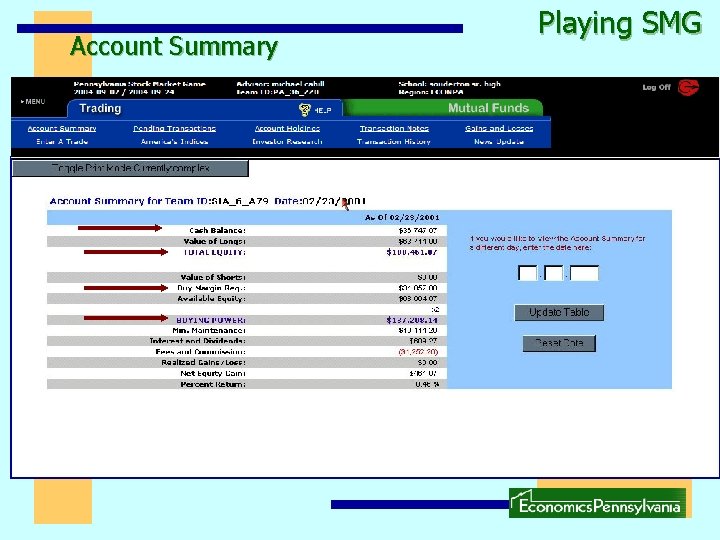
Task: Open the Pending Transactions link
Action: tap(174, 129)
